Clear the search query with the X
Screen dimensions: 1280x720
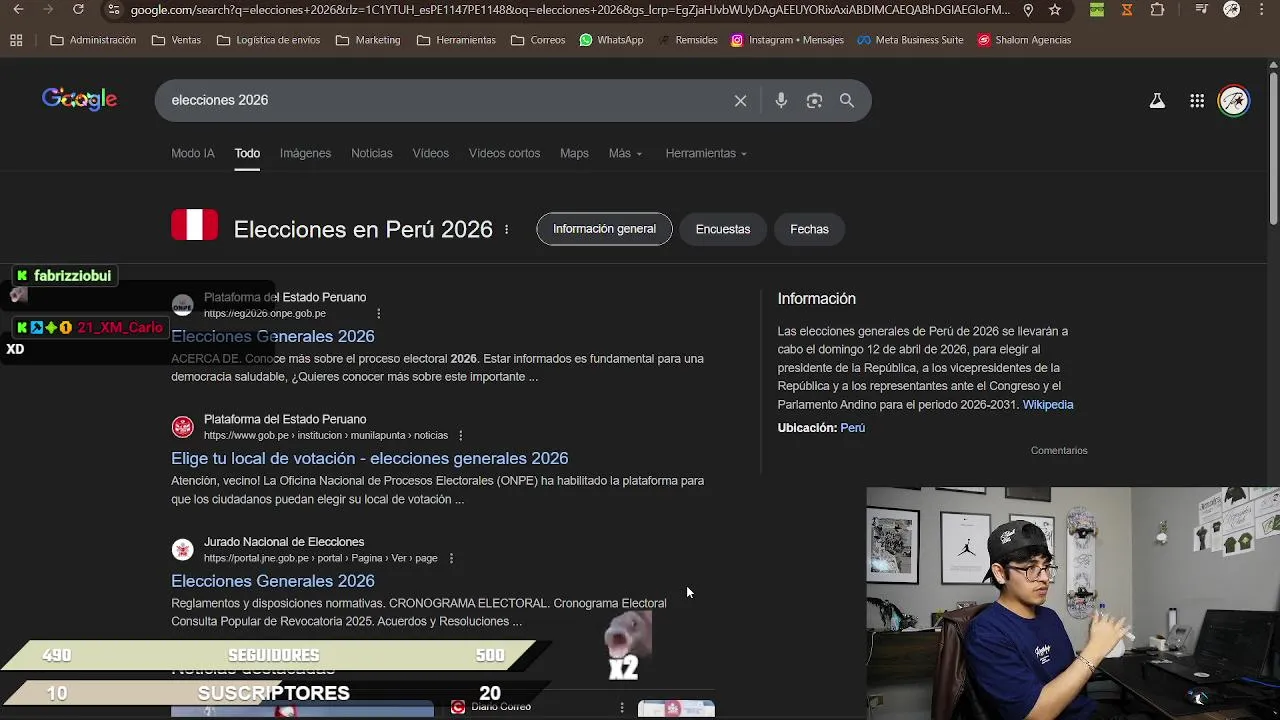coord(740,100)
